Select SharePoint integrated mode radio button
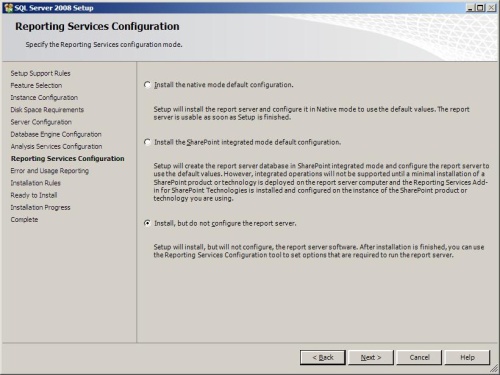This screenshot has width=500, height=375. [x=147, y=142]
